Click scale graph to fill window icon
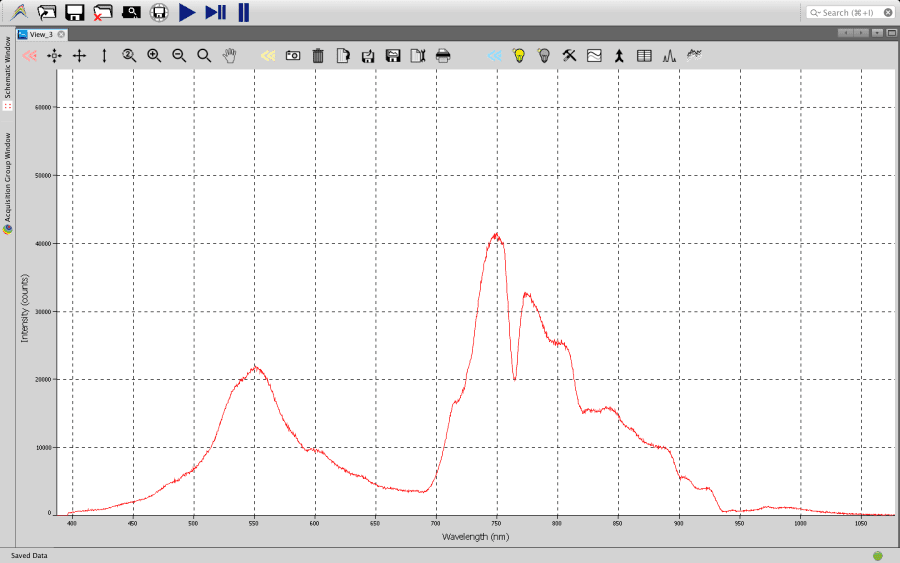 pyautogui.click(x=55, y=56)
